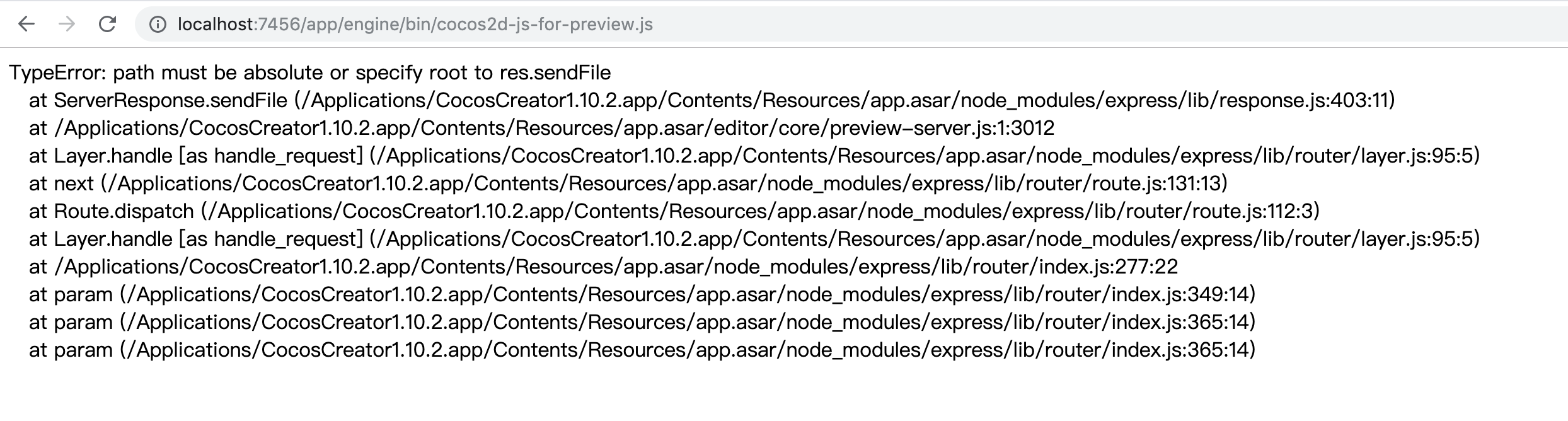Viewport: 1568px width, 421px height.
Task: Click the 'preview-server.js:1:3012' stack line
Action: (942, 129)
